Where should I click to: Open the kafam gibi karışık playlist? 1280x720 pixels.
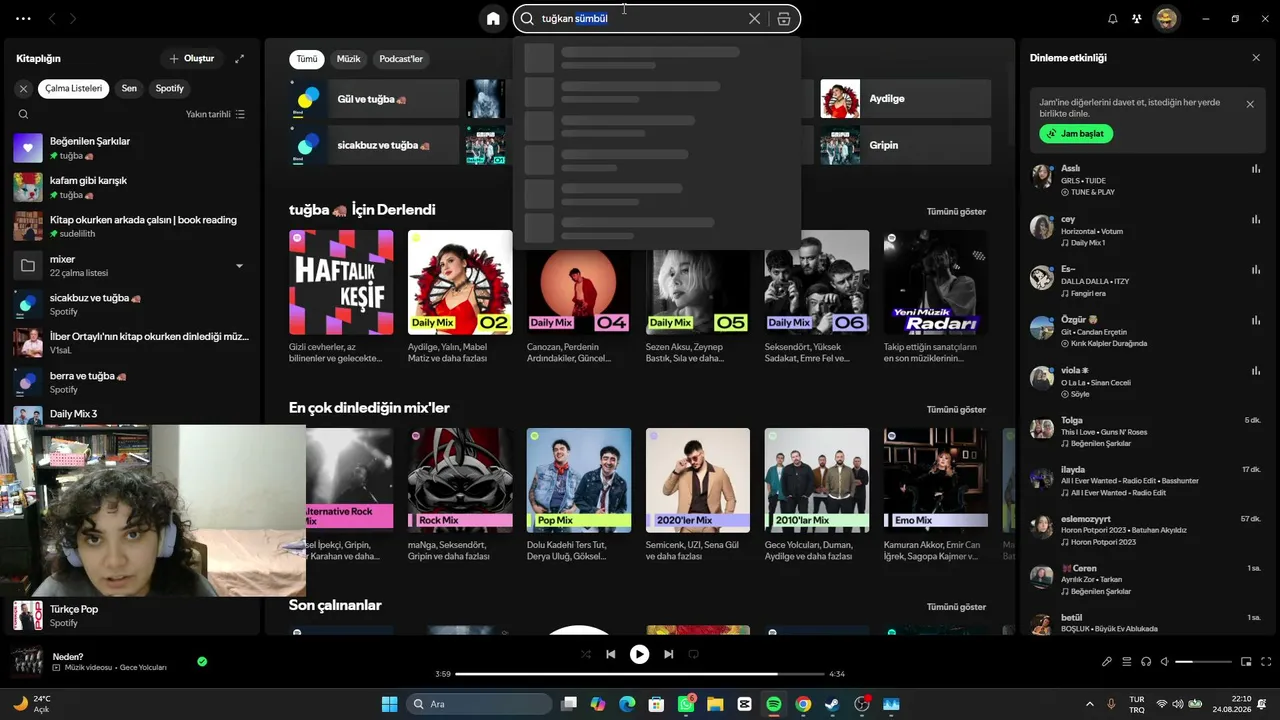[x=130, y=187]
